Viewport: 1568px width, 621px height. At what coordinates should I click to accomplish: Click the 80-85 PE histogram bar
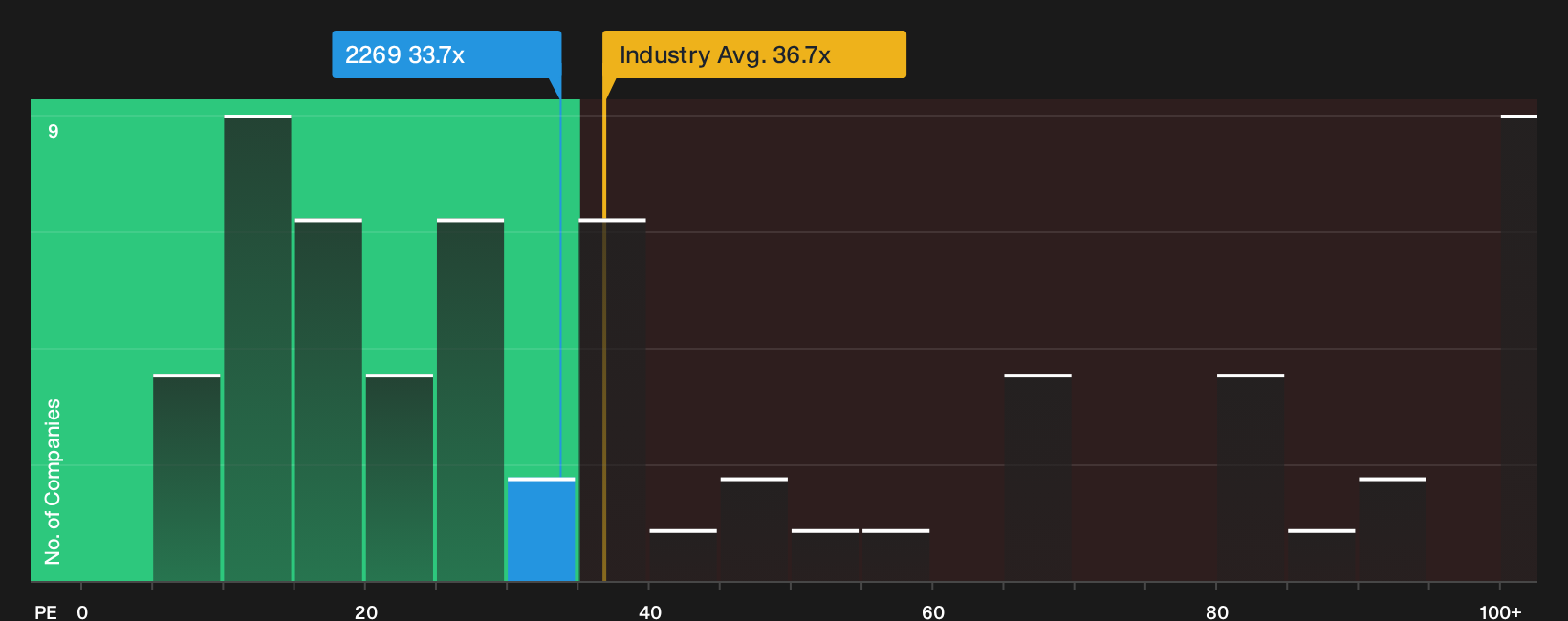[1251, 478]
